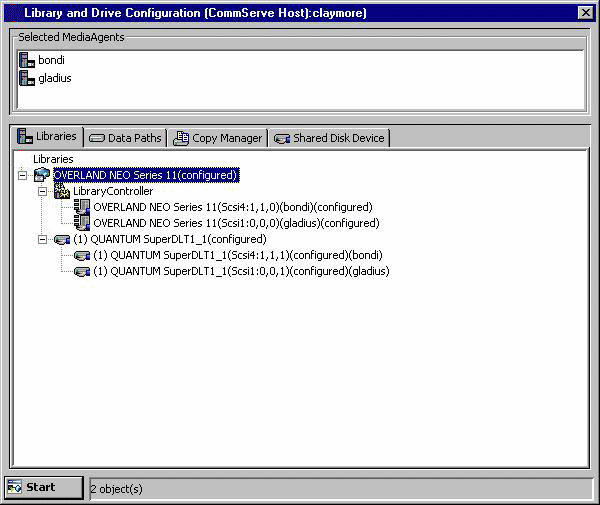Switch to the Data Paths tab

125,138
